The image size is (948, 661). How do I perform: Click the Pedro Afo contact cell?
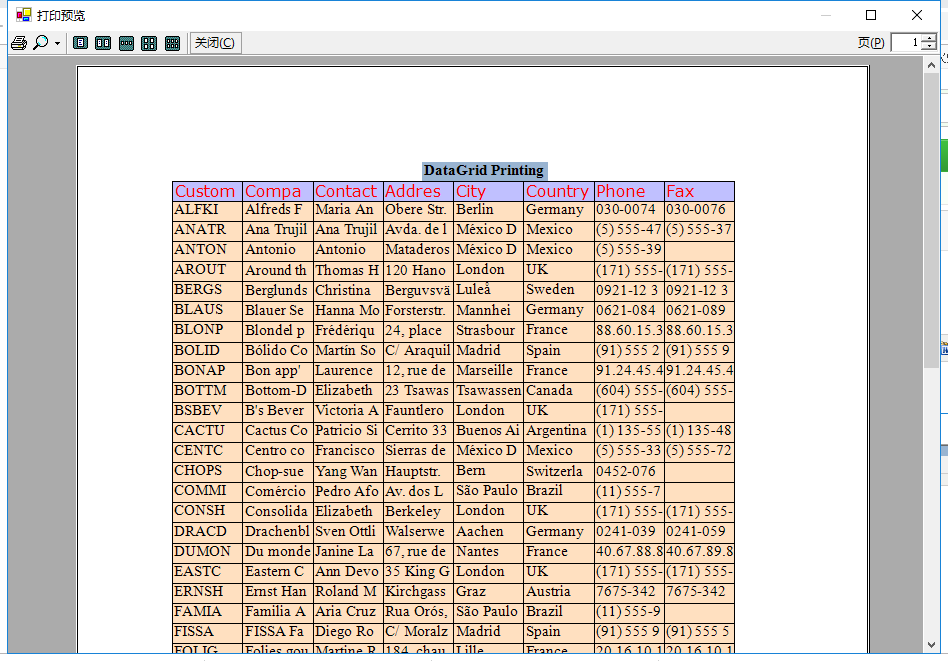click(x=348, y=491)
